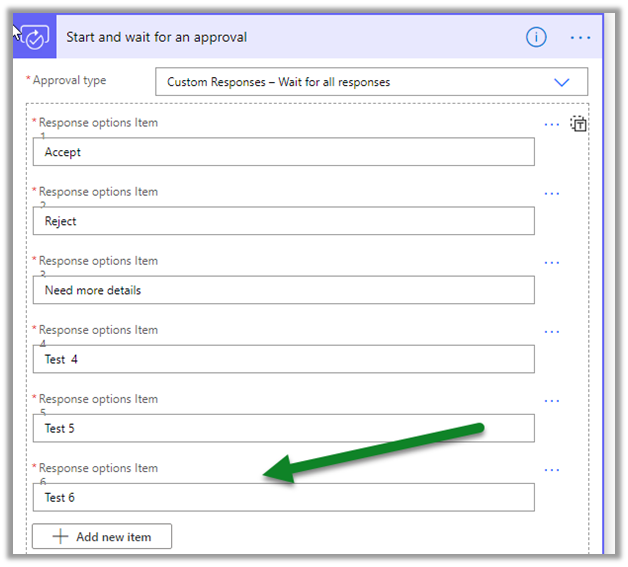Click the Test 4 response option field
Screen dimensions: 628x567
283,359
